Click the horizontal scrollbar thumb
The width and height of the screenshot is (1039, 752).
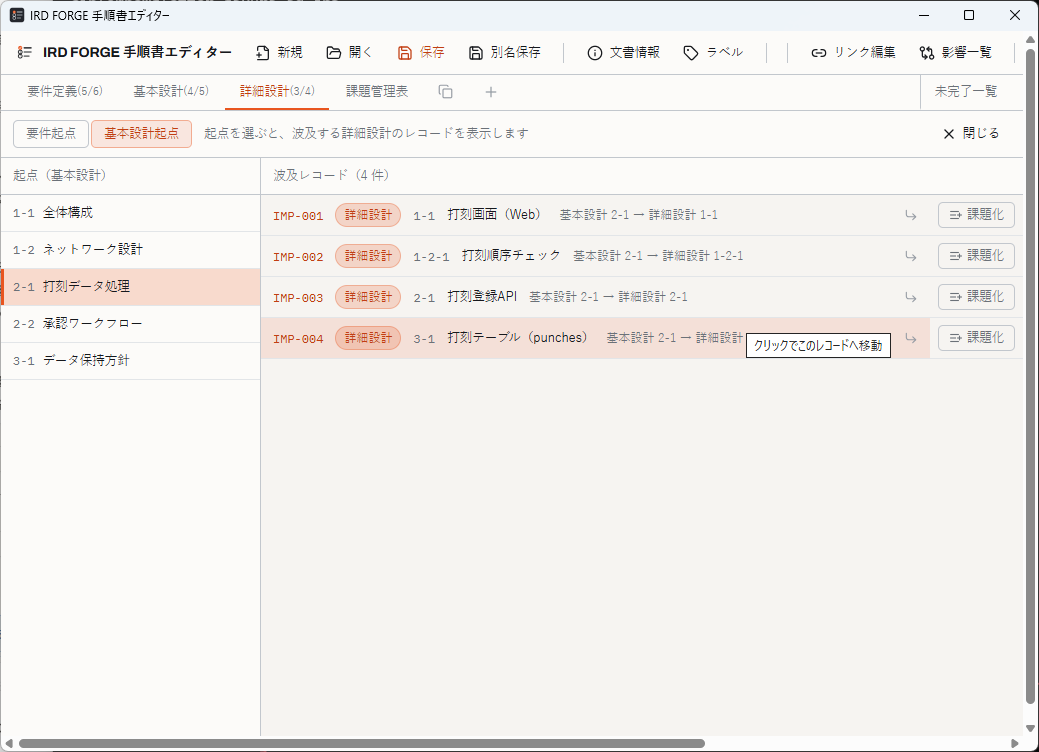click(362, 743)
